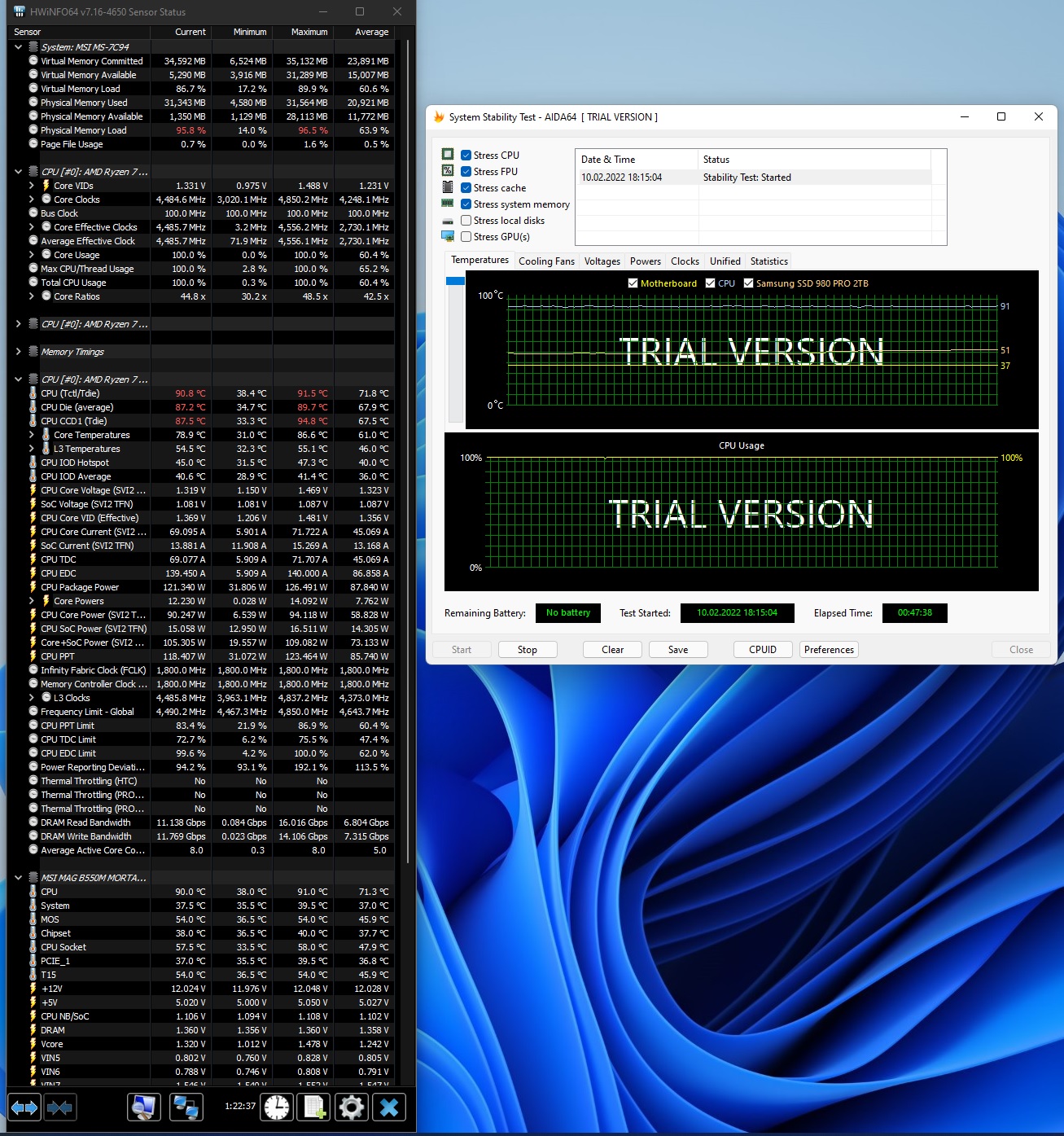Click clock icon of Bus Clock row
1064x1136 pixels.
[33, 213]
